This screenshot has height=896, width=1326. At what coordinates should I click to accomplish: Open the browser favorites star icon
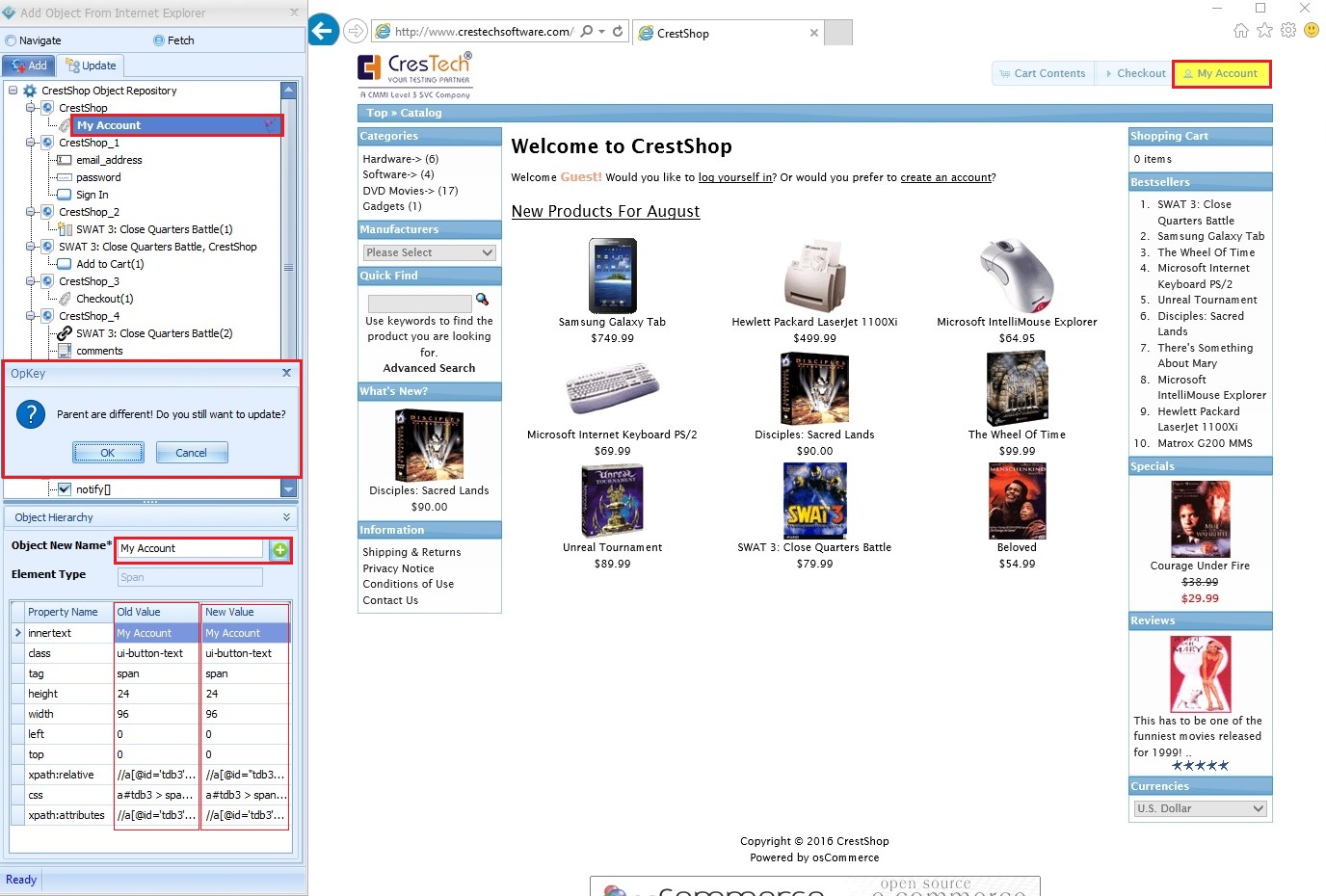click(1264, 30)
